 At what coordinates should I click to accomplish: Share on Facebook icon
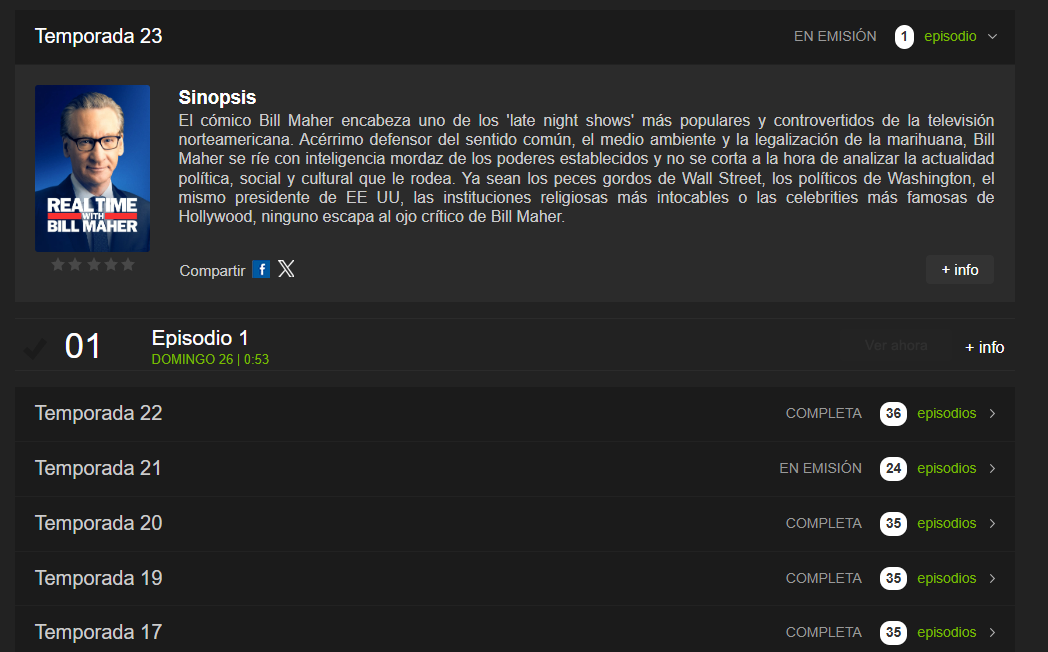click(261, 269)
